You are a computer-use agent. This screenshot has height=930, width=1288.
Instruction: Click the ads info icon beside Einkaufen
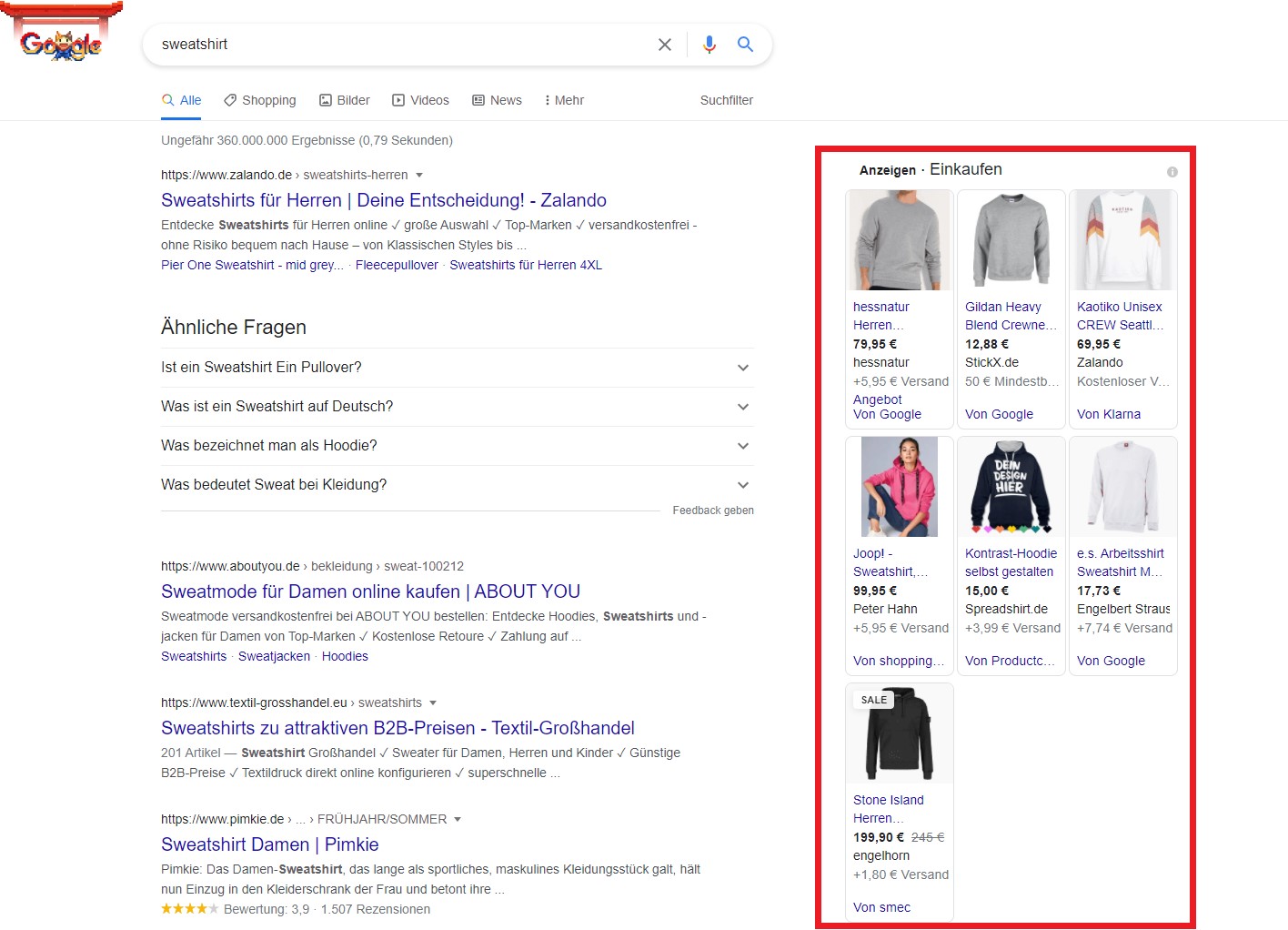click(1172, 172)
